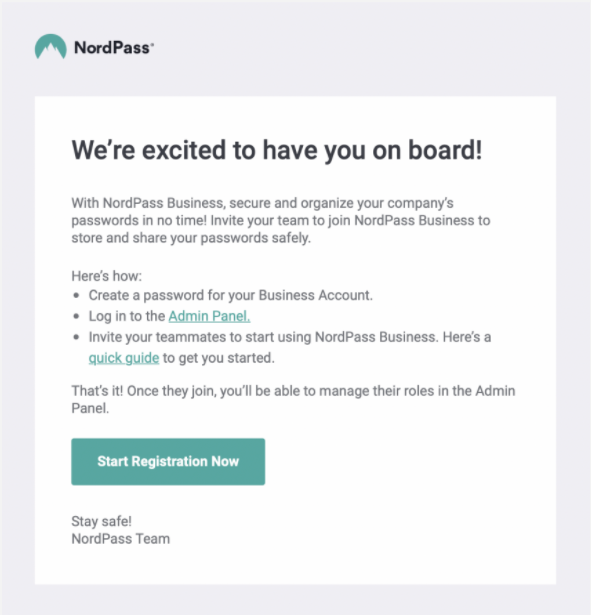Open the quick guide link

tap(124, 358)
